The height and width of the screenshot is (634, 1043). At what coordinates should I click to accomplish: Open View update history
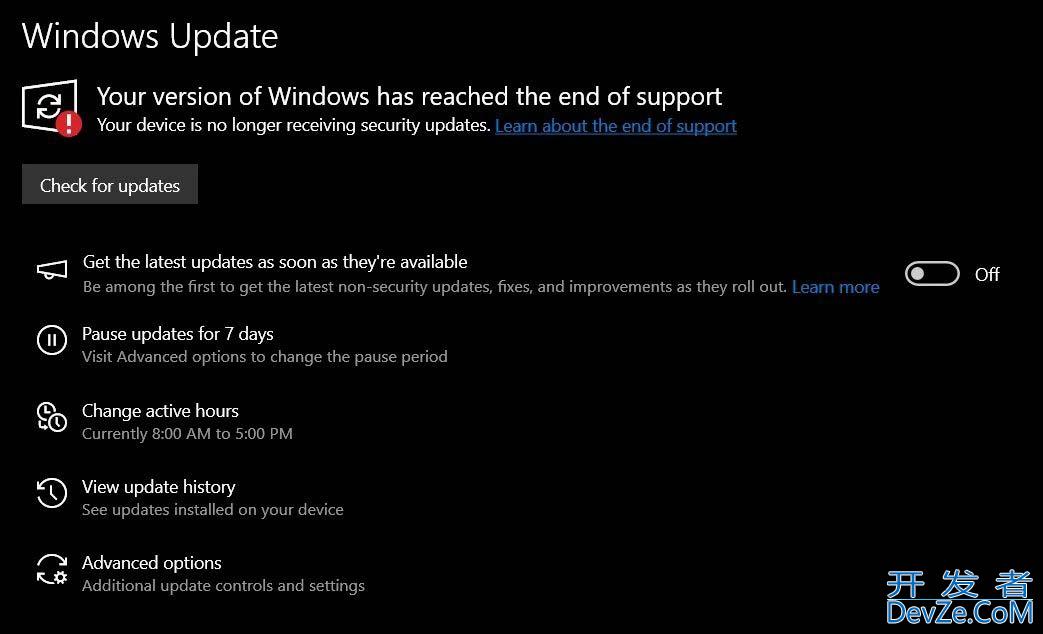click(x=159, y=487)
